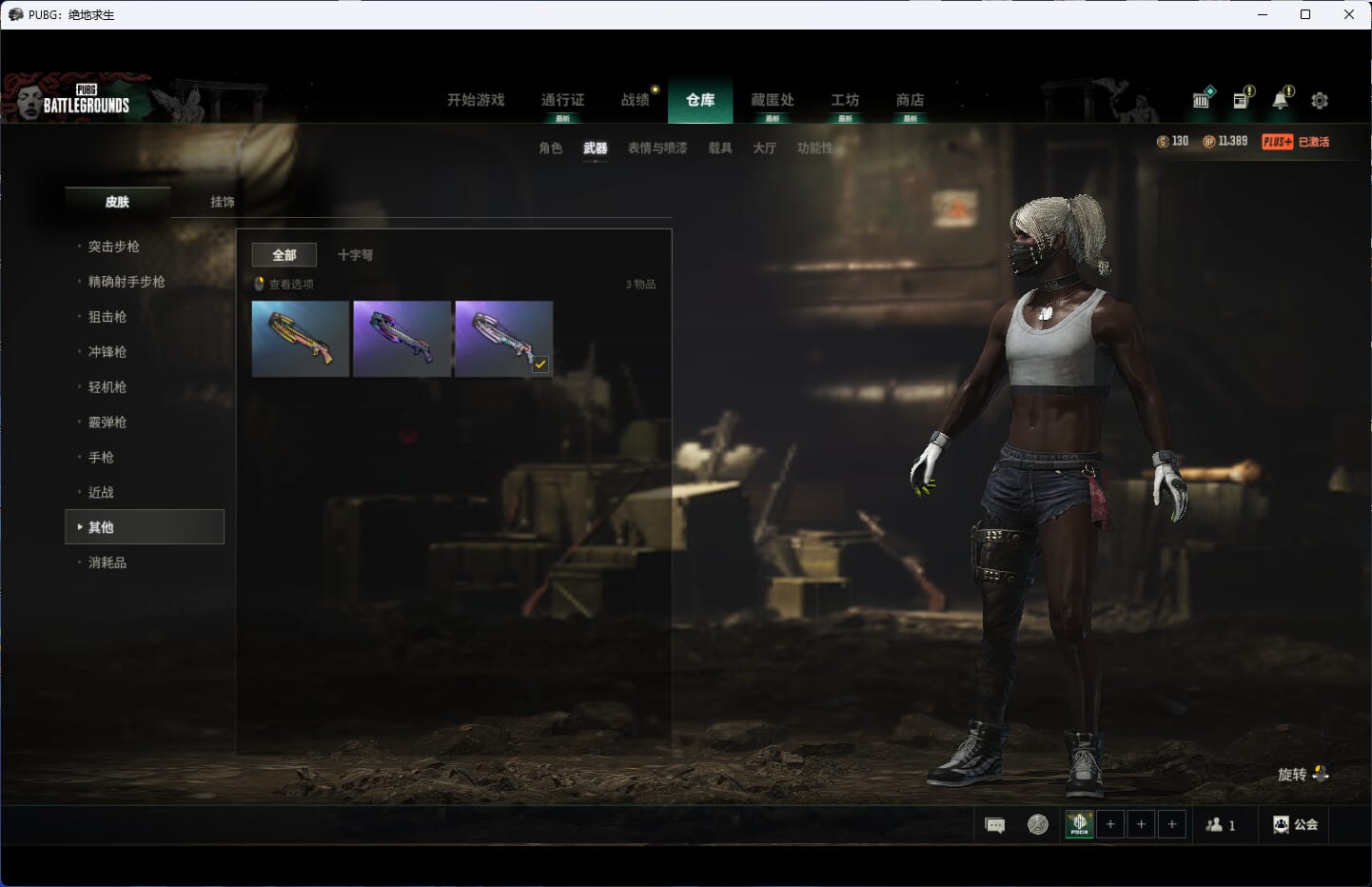Add a teammate in the second plus slot
This screenshot has width=1372, height=887.
pyautogui.click(x=1141, y=824)
